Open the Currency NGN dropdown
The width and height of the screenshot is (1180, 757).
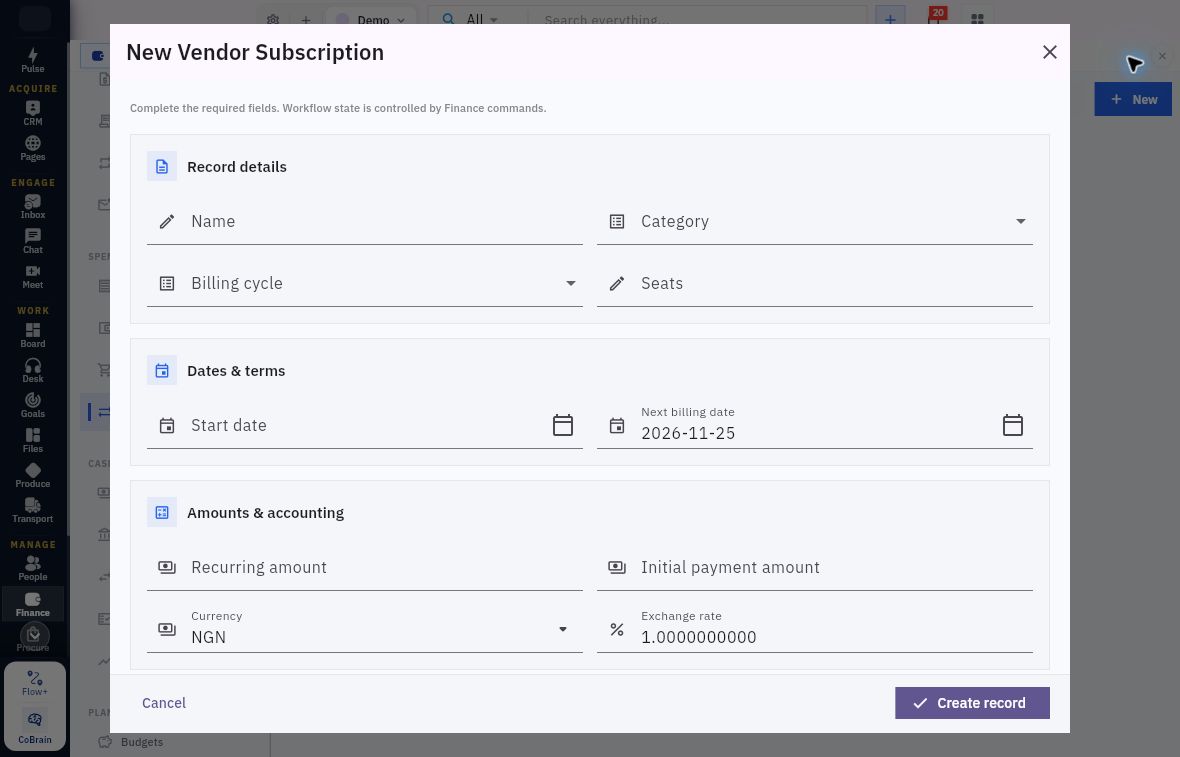point(365,629)
